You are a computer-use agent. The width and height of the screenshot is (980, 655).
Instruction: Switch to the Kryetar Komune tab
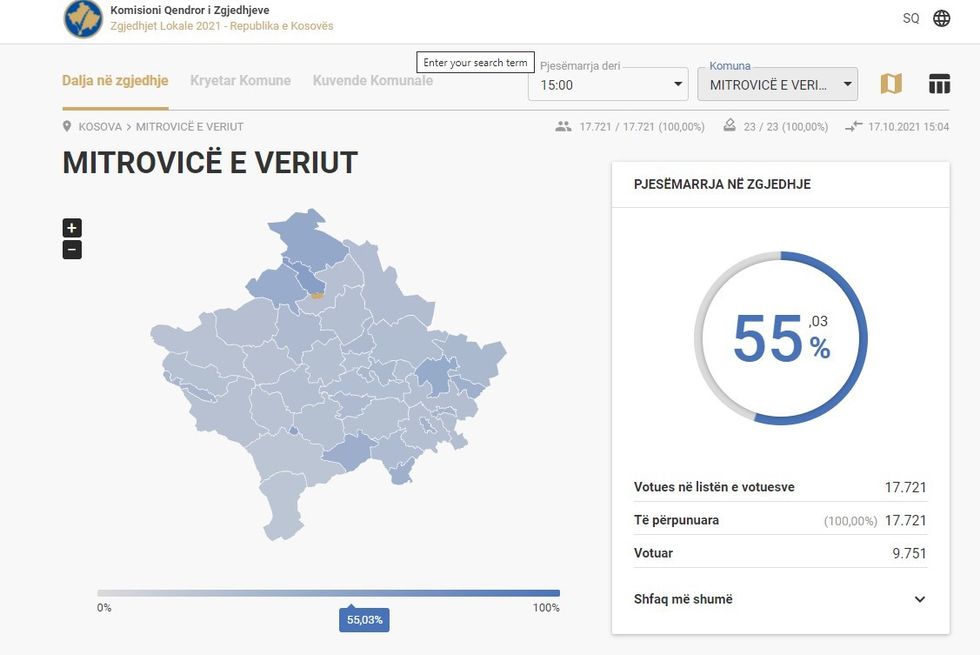240,80
